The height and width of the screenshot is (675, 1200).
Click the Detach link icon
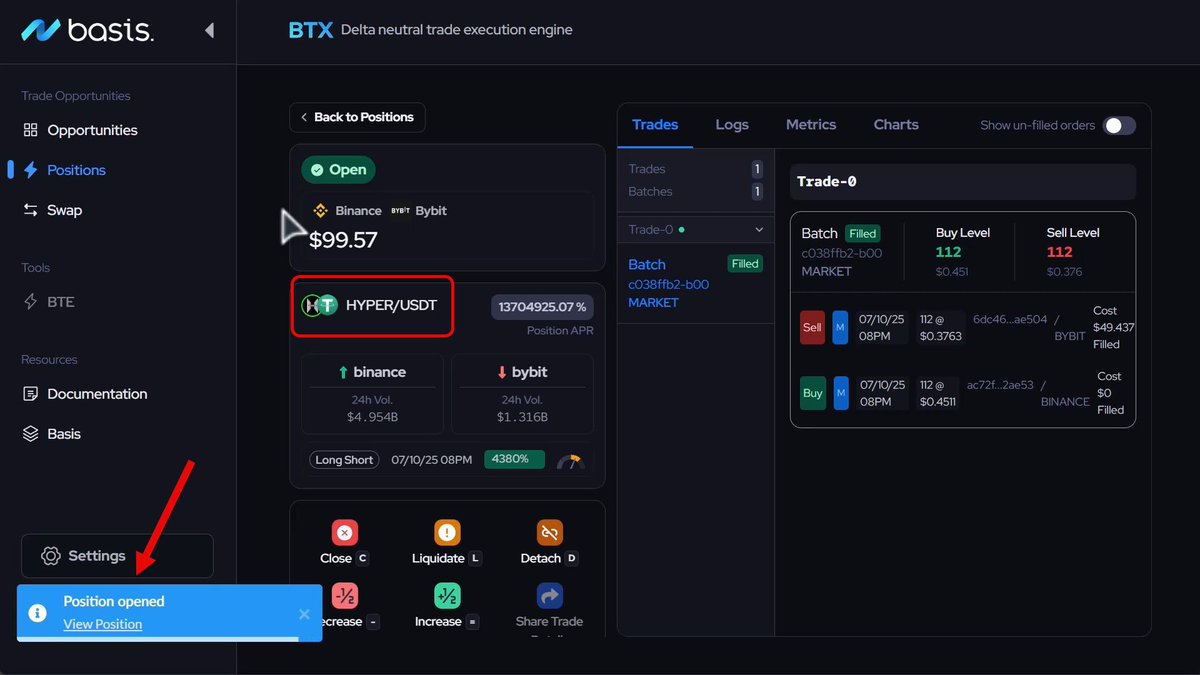point(549,532)
